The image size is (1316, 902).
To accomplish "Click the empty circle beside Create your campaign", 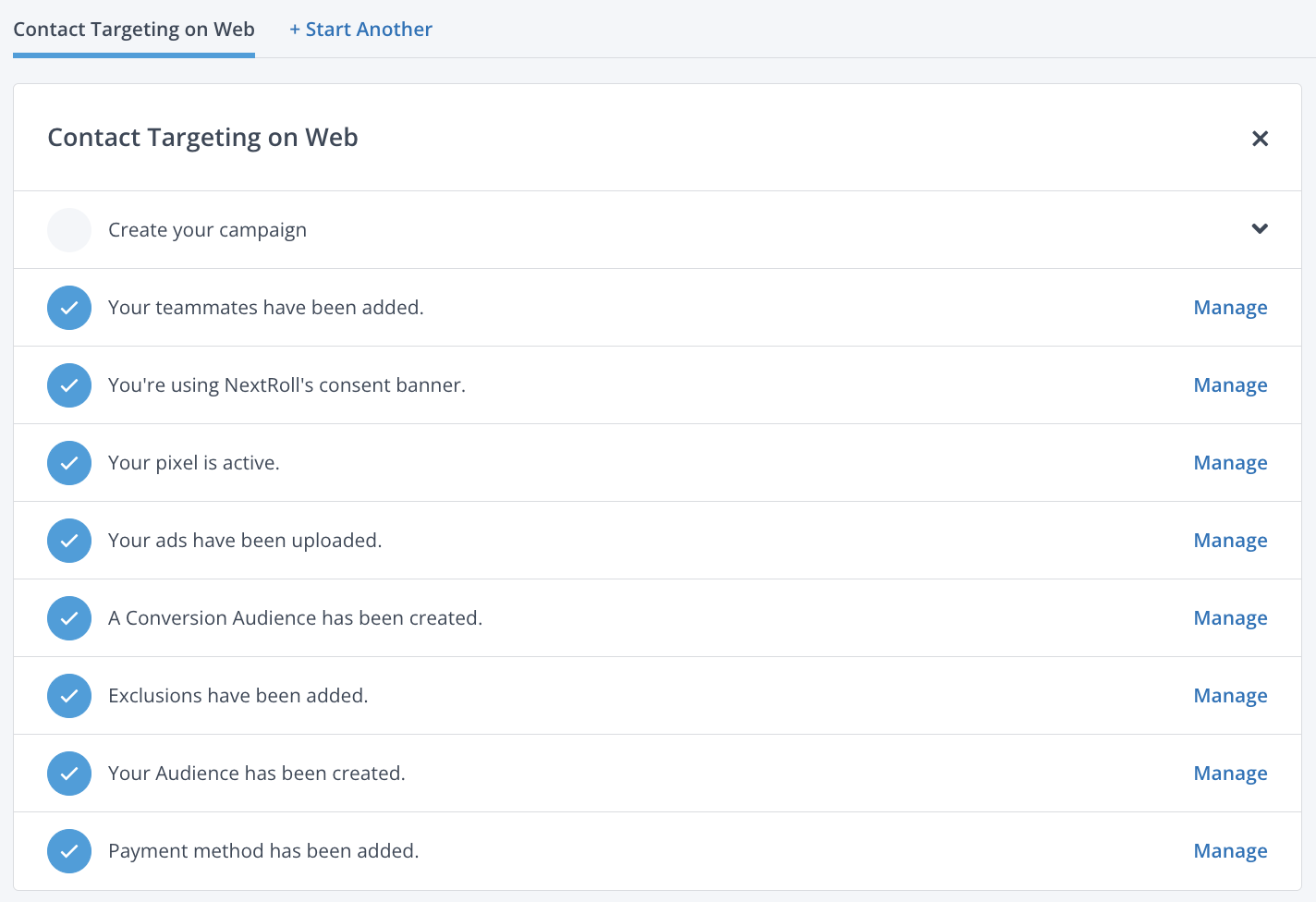I will [x=69, y=230].
